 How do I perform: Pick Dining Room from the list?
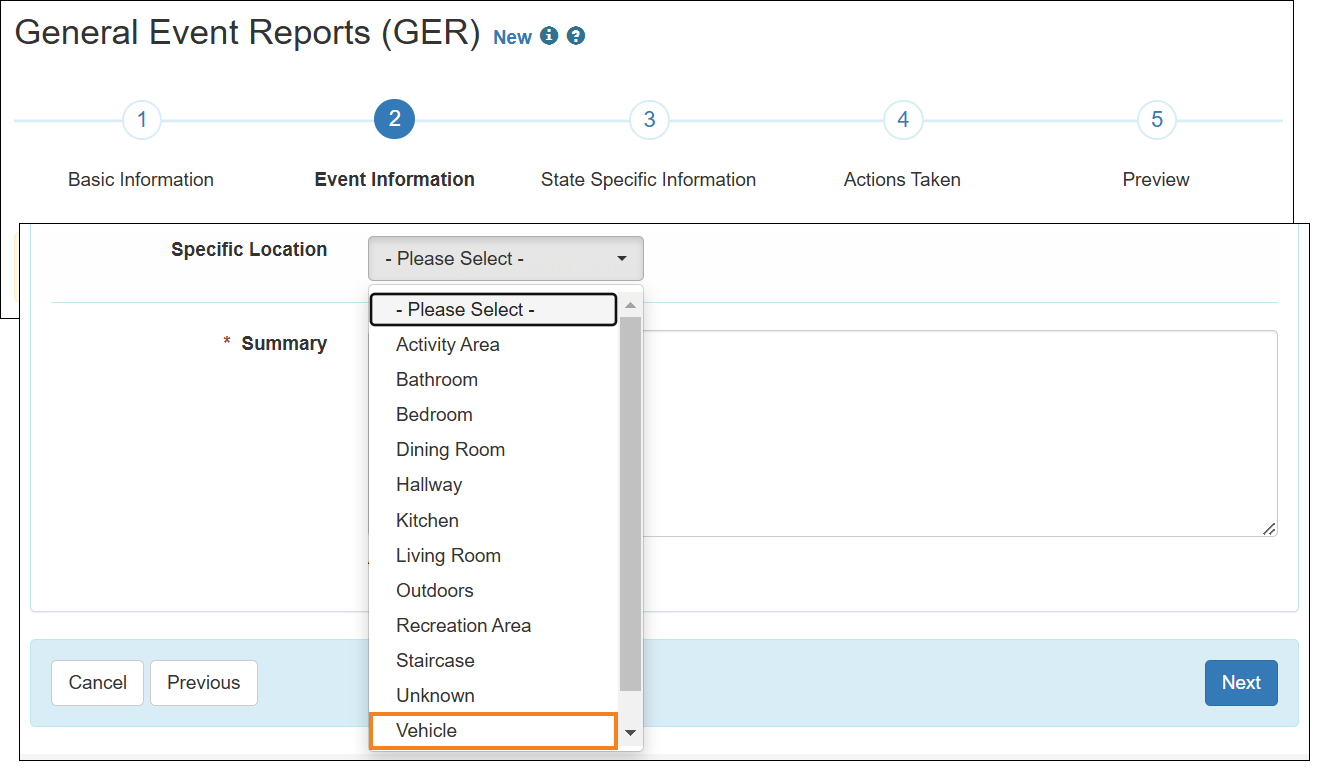coord(494,450)
